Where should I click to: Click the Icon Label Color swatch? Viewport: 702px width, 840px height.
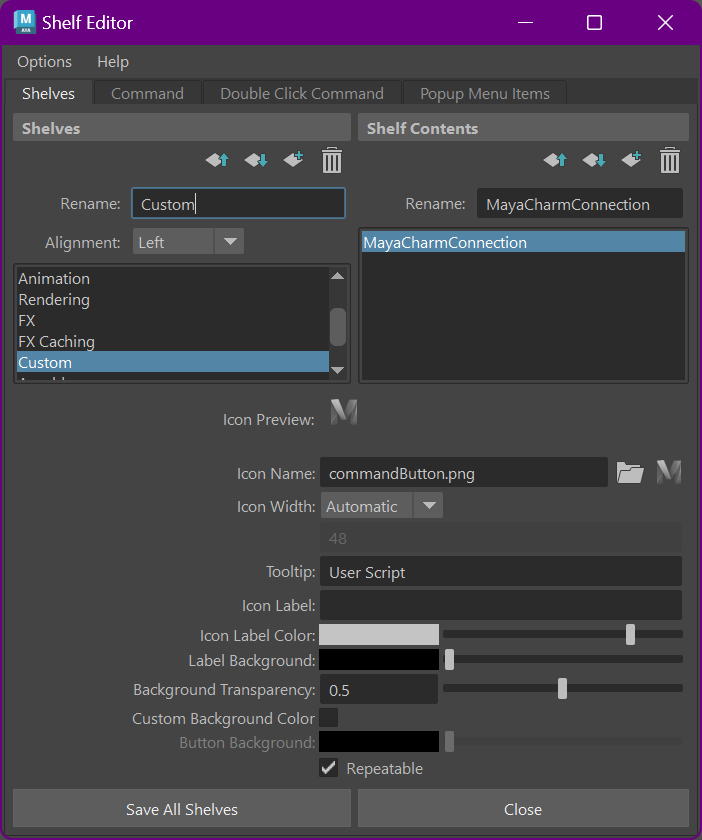coord(379,635)
